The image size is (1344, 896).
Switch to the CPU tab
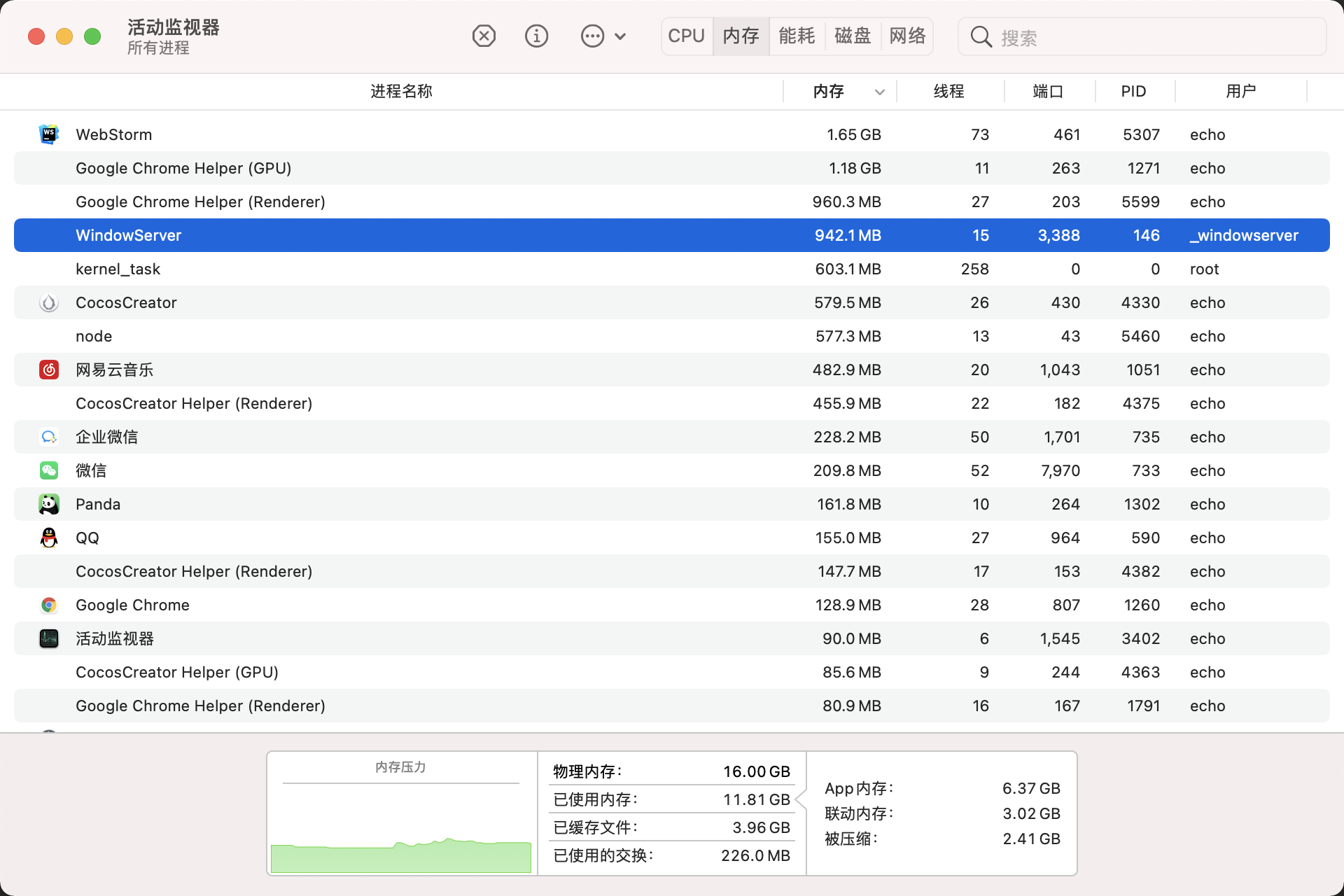686,36
